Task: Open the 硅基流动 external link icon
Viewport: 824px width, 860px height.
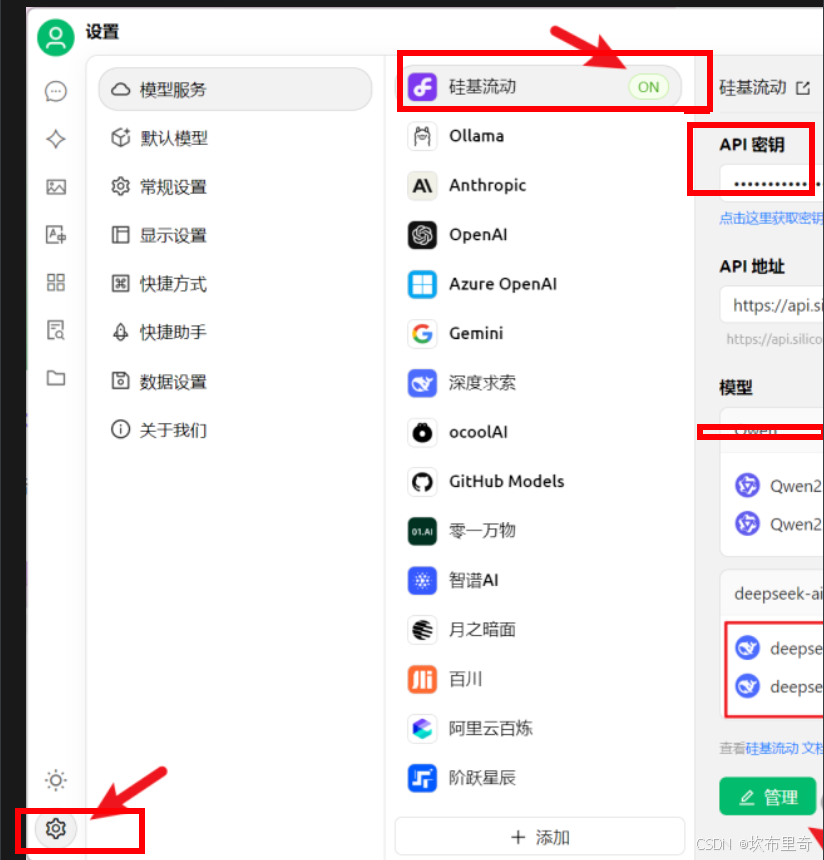Action: 803,88
